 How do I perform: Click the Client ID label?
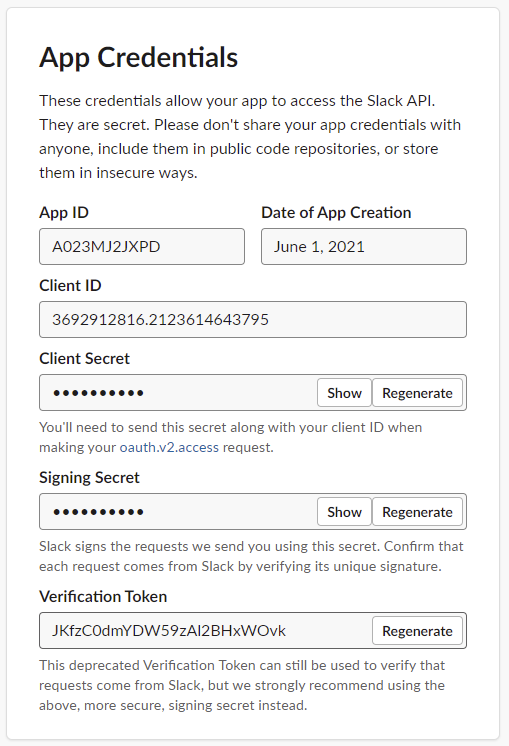point(70,285)
